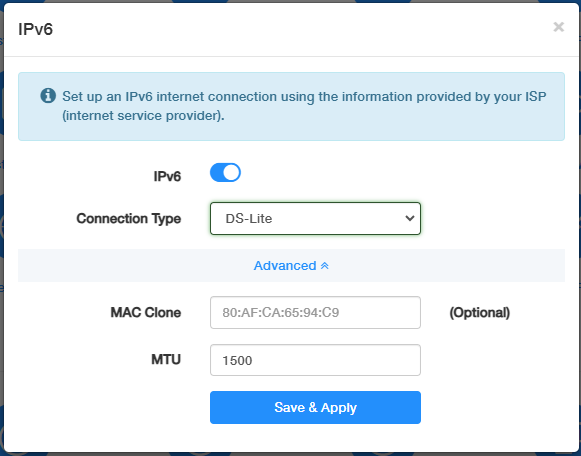Select the DS-Lite text in the combo box
Image resolution: width=581 pixels, height=456 pixels.
coord(249,219)
